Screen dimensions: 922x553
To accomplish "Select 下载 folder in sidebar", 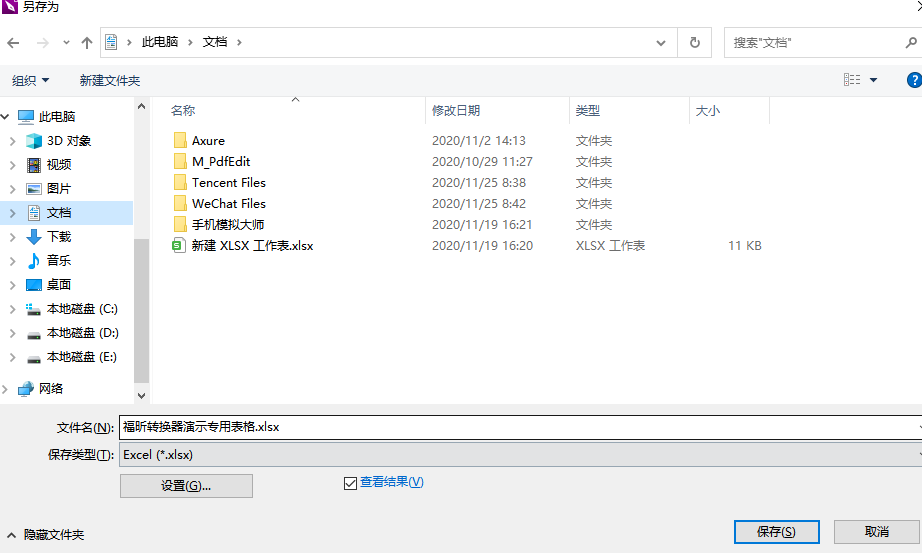I will (59, 237).
